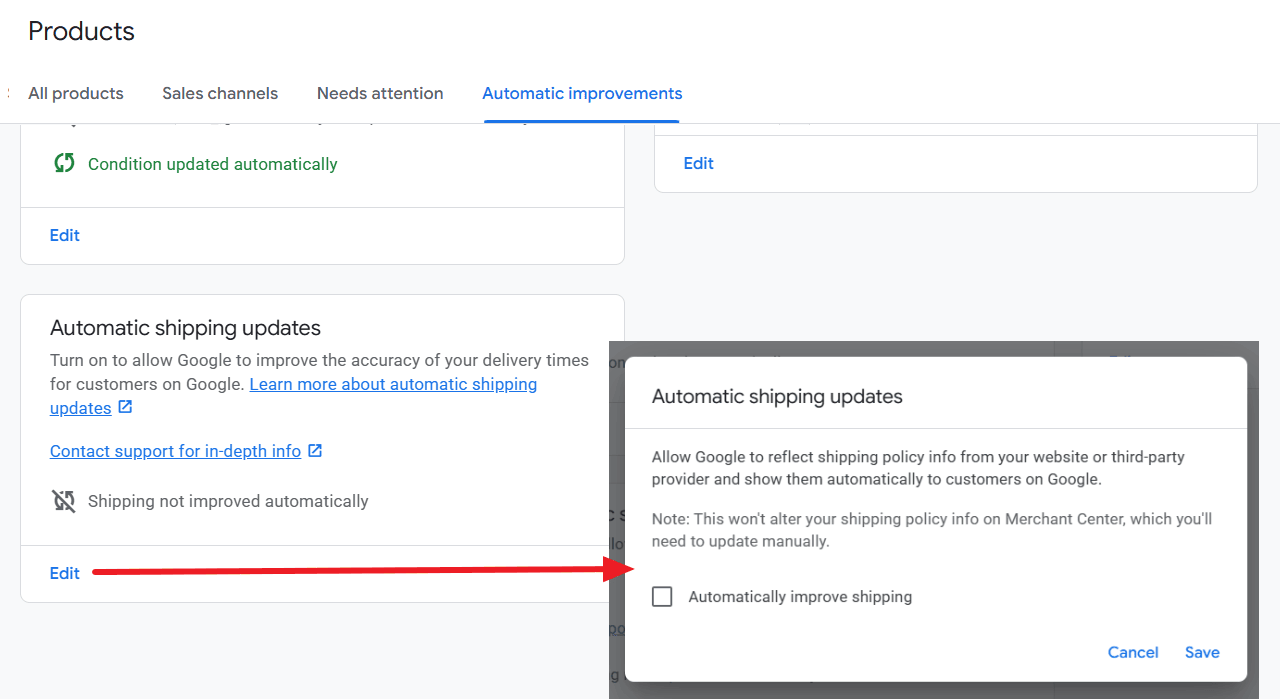Switch to the Sales channels tab
Image resolution: width=1280 pixels, height=699 pixels.
point(220,93)
